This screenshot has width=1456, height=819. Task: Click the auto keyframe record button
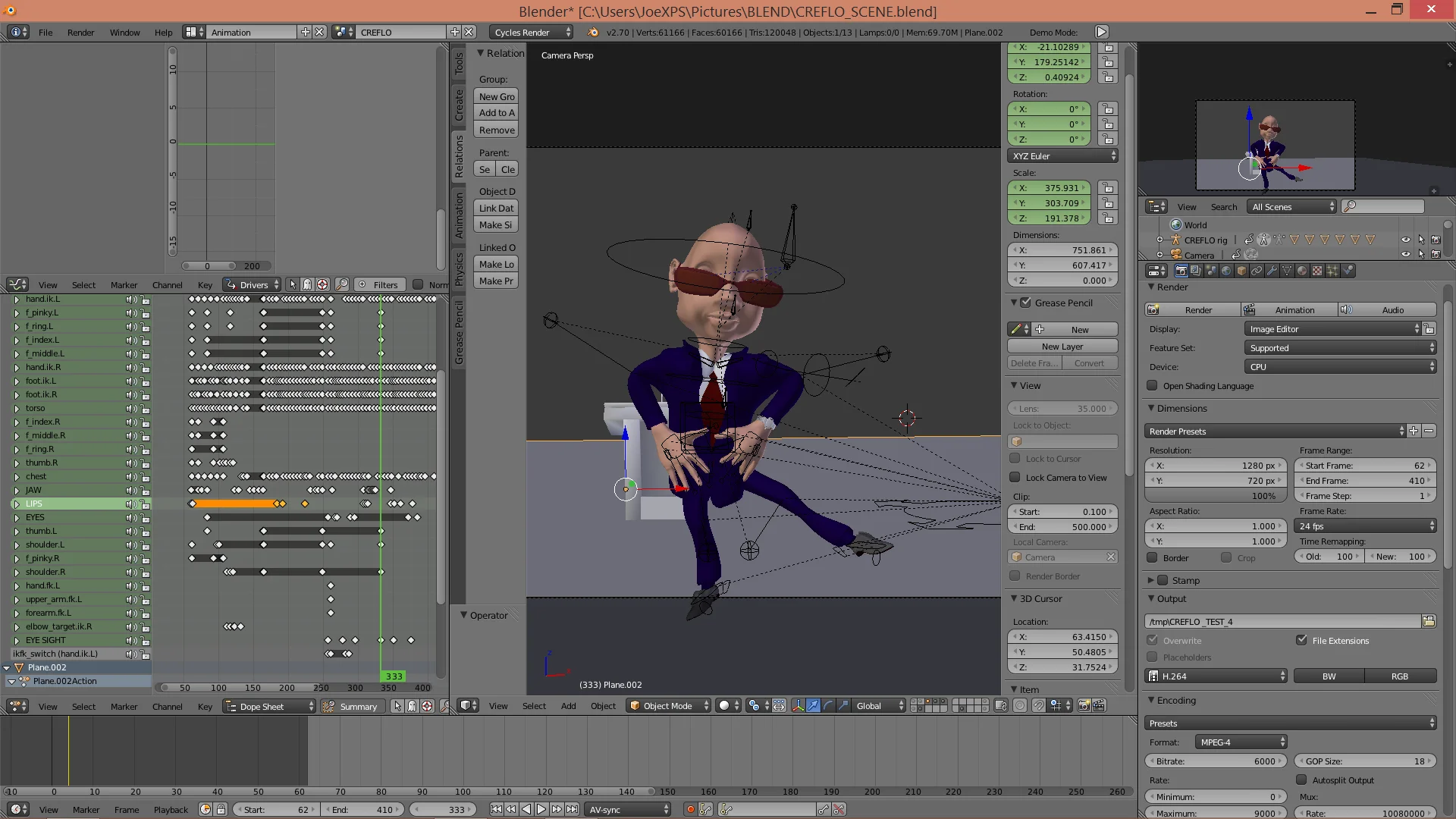click(x=690, y=810)
